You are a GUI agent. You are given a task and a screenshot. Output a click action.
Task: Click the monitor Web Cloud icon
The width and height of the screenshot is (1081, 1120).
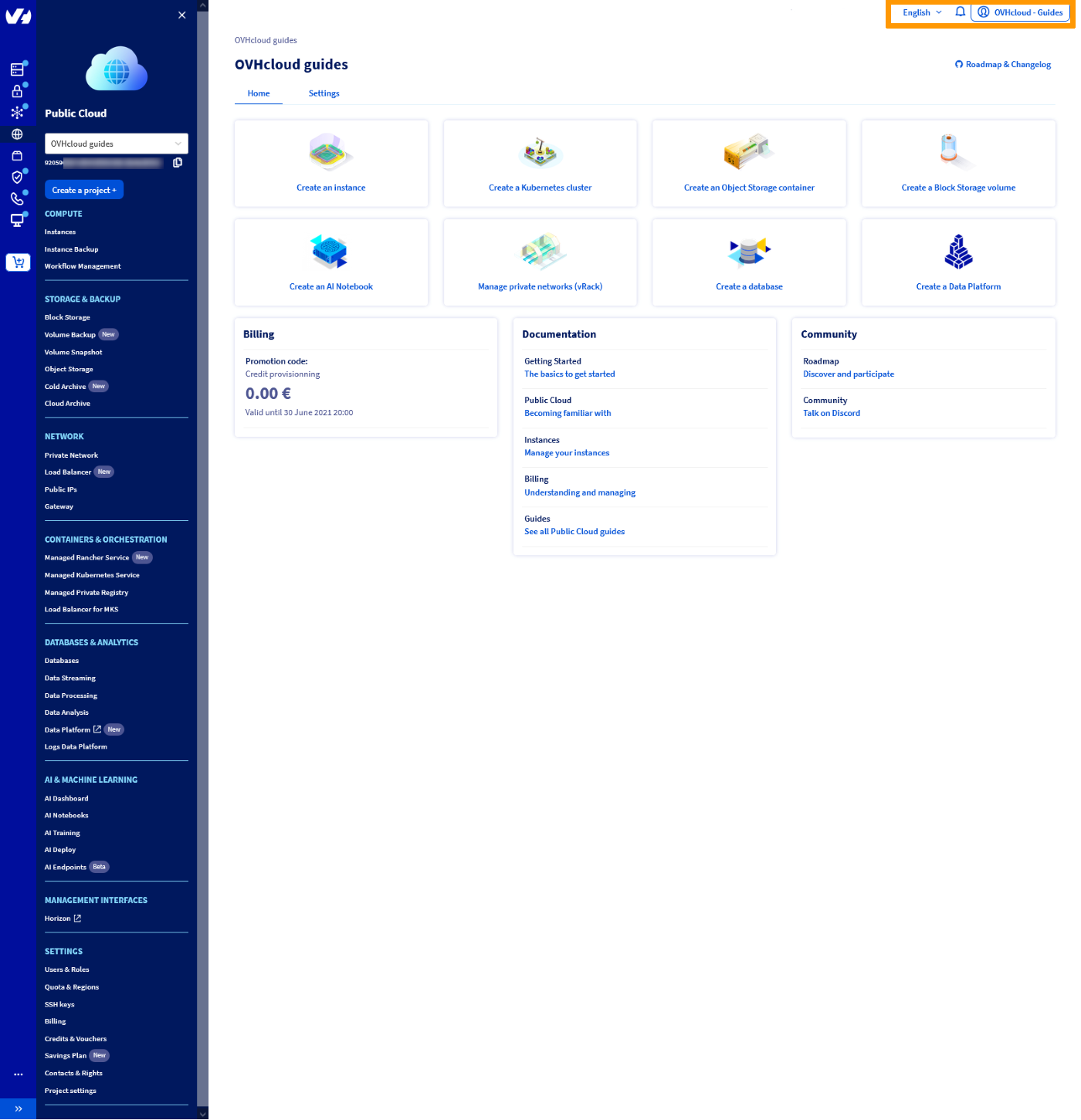click(x=18, y=220)
